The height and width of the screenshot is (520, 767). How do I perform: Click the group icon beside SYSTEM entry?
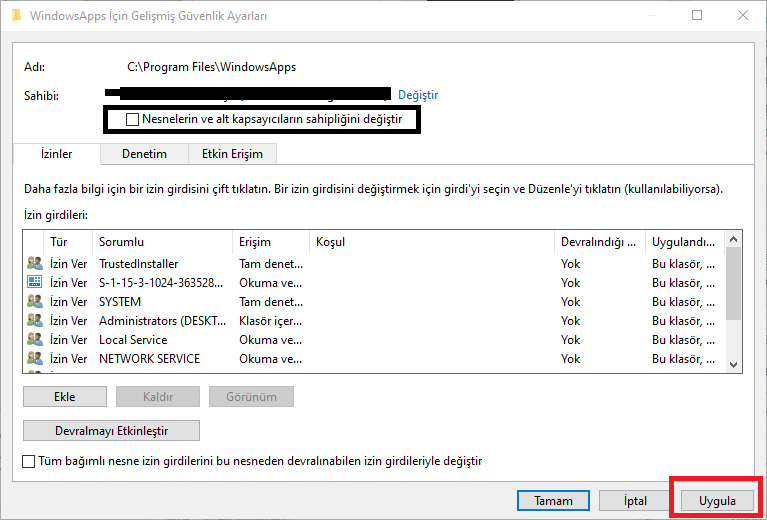[x=35, y=301]
